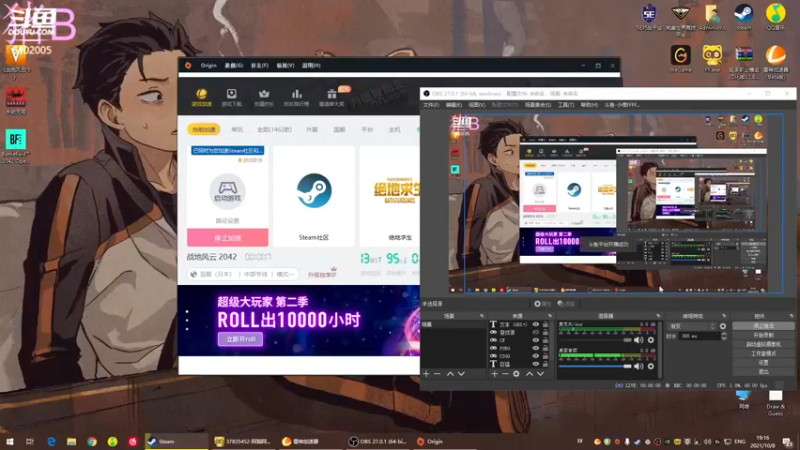Click the OBS source 属性 gear button
Viewport: 800px width, 450px height.
point(542,304)
